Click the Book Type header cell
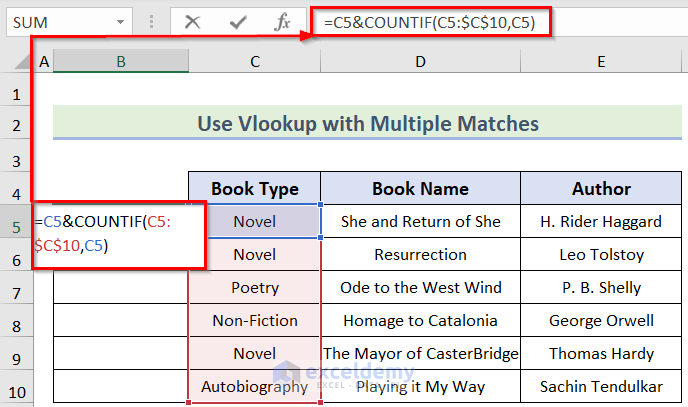This screenshot has width=688, height=407. tap(255, 188)
